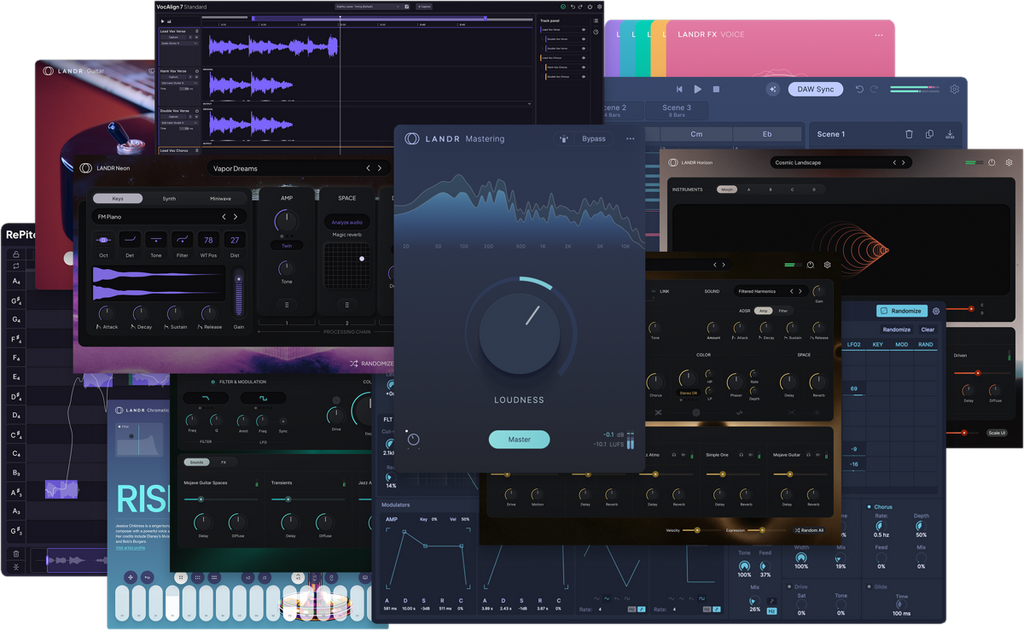Stop playback in the sequencer transport
Screen dimensions: 1024x630
(716, 89)
